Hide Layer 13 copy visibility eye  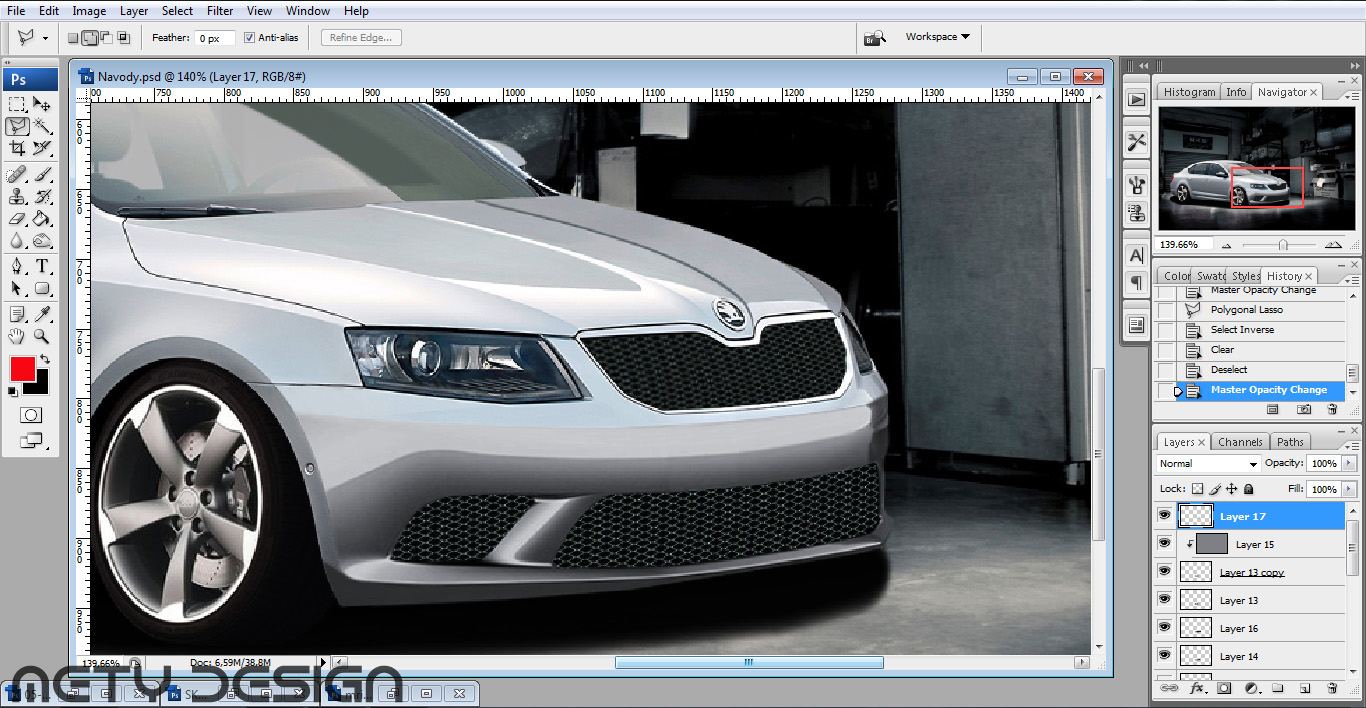point(1164,571)
